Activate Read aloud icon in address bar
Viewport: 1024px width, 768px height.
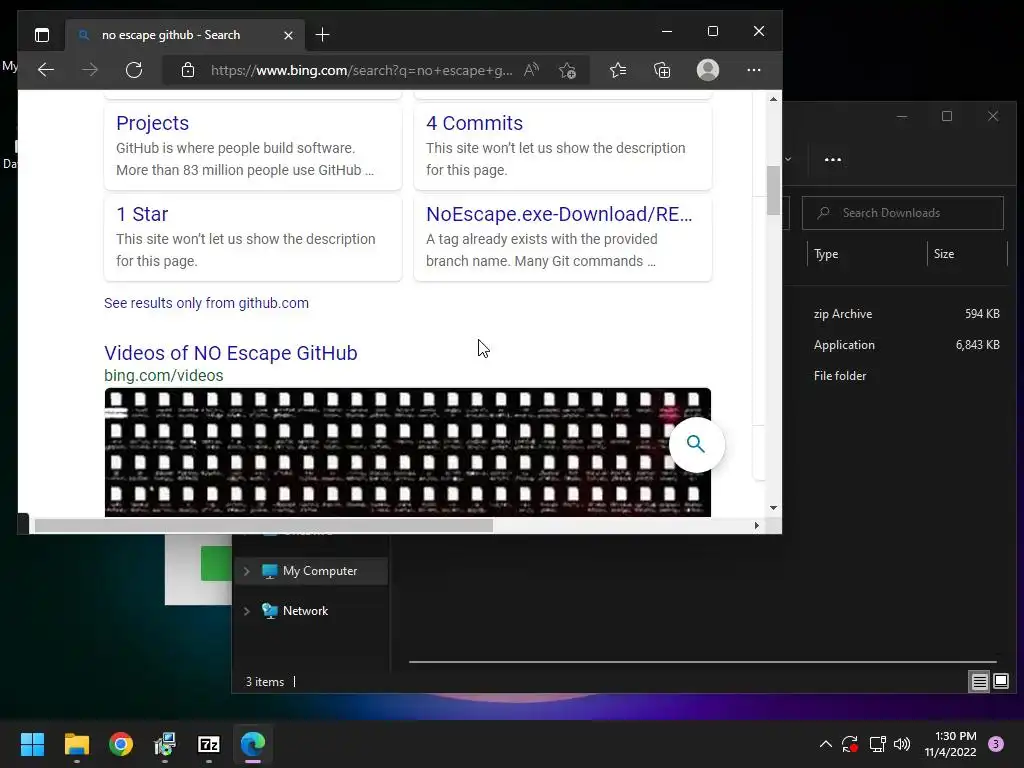coord(532,70)
